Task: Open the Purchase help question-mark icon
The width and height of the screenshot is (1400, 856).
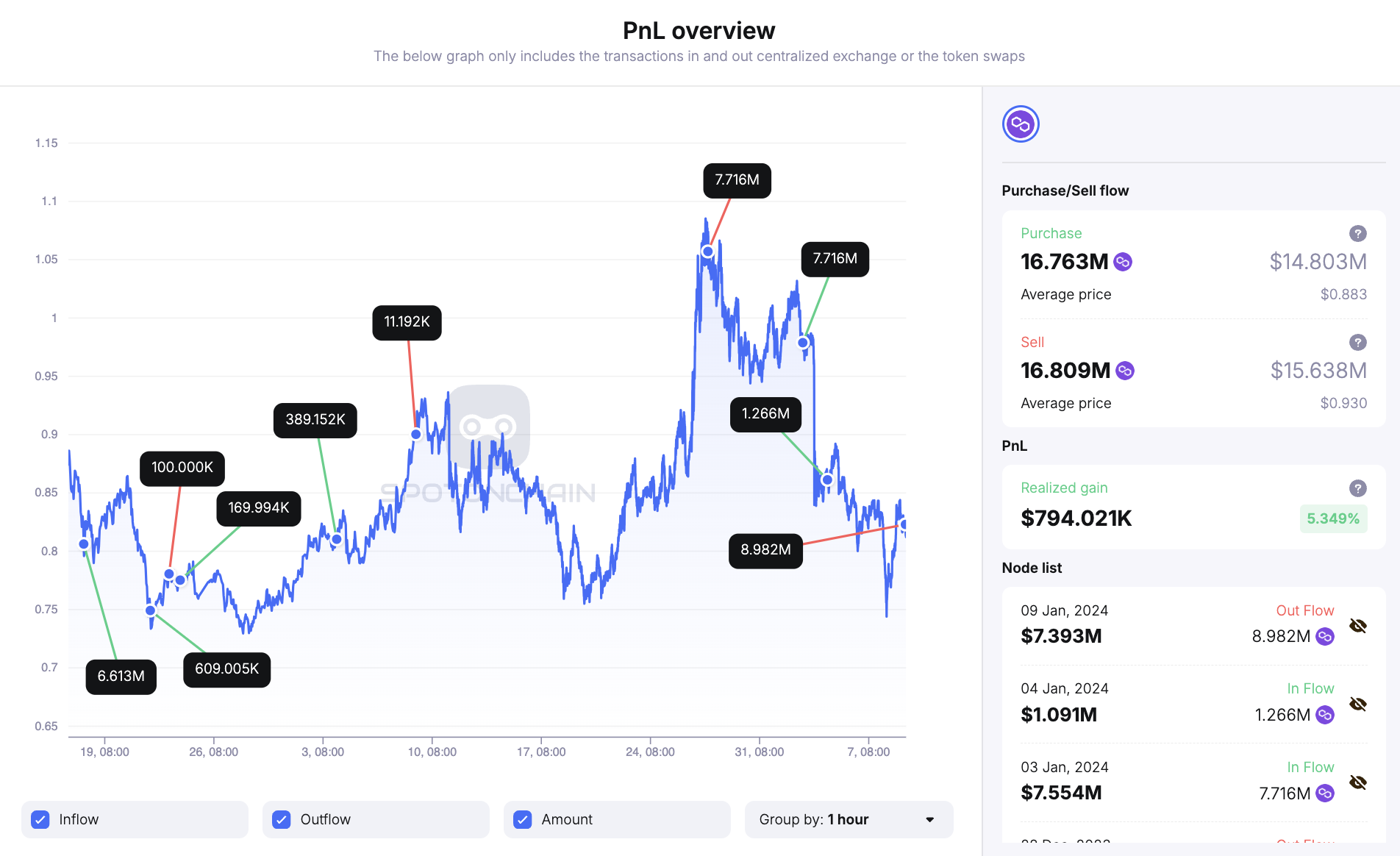Action: (x=1357, y=233)
